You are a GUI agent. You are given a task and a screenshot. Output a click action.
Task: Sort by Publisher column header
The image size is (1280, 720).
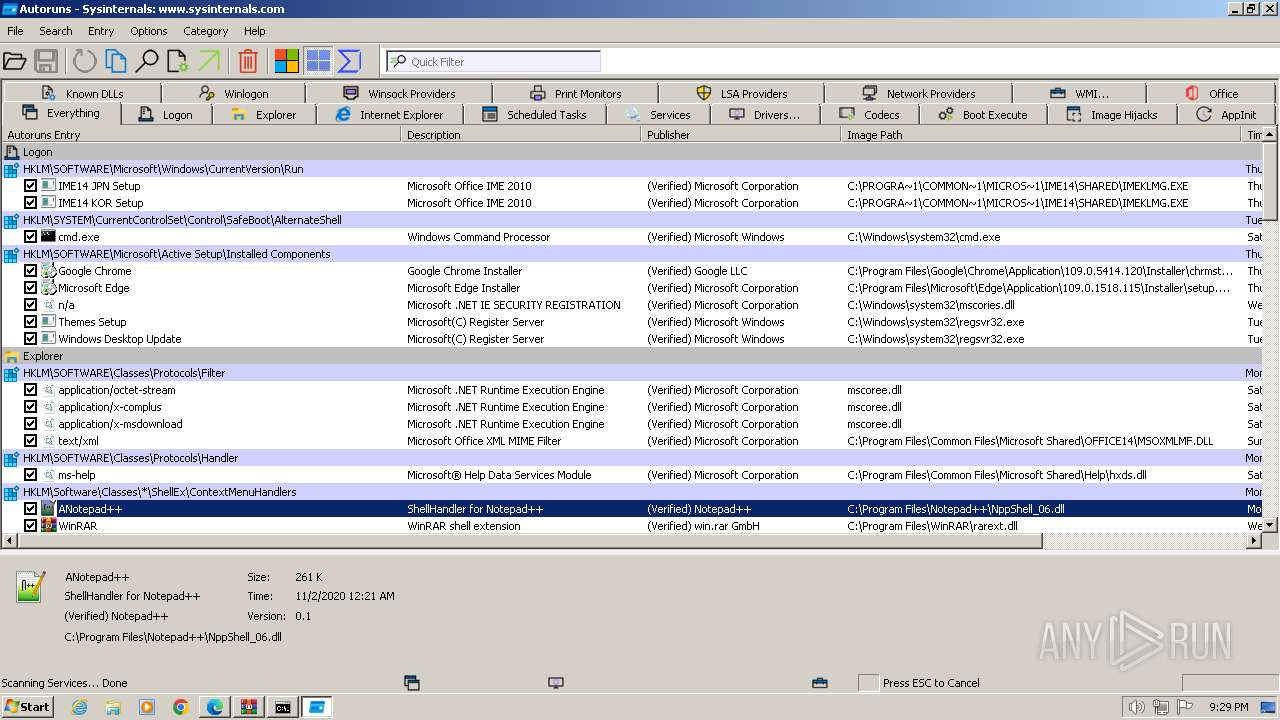(x=741, y=135)
